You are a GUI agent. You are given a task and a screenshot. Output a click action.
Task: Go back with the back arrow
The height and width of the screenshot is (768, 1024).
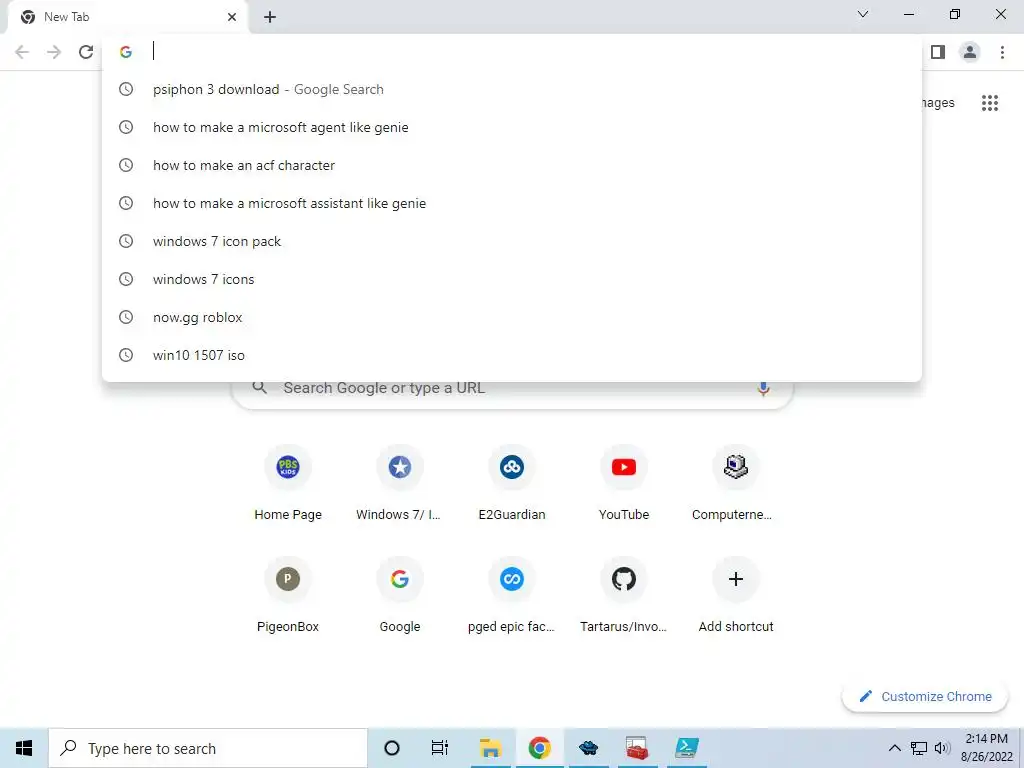pos(22,52)
